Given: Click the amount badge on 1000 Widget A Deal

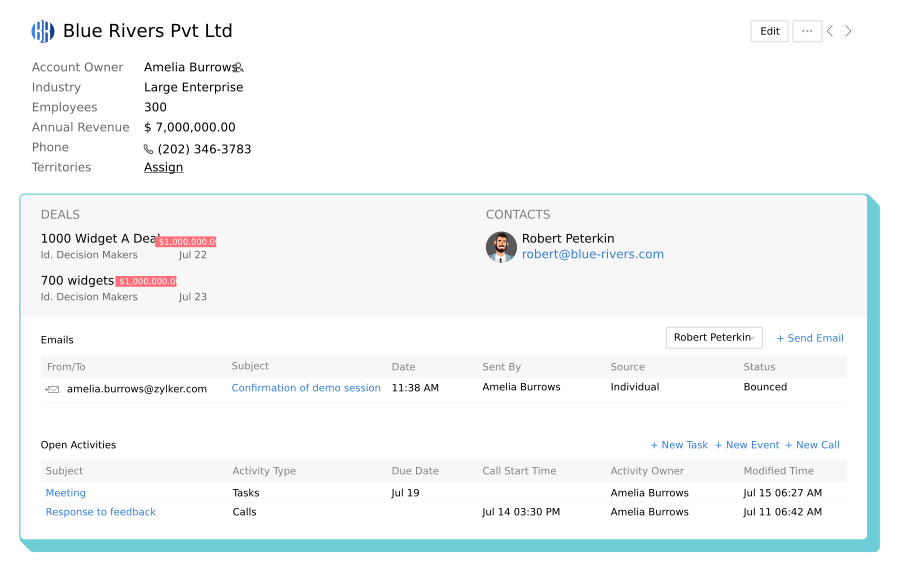Looking at the screenshot, I should tap(186, 242).
